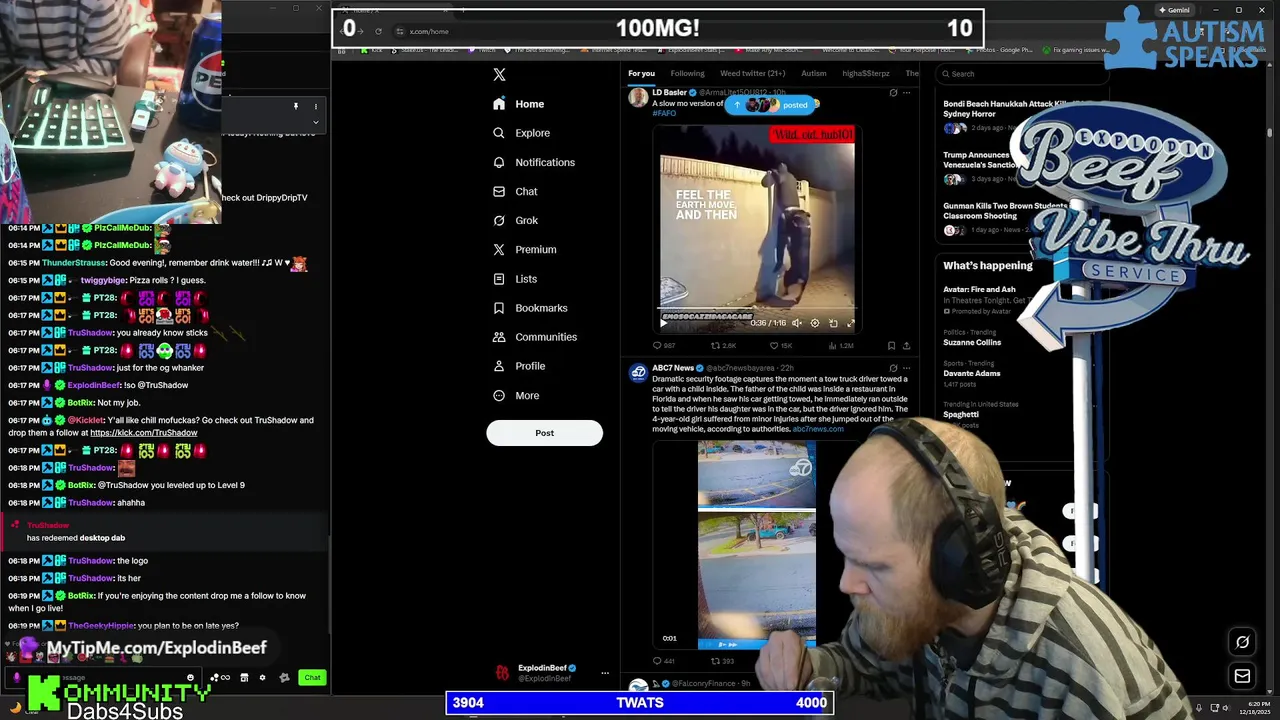Screen dimensions: 1280x720
Task: Click the Grok icon on the LD Basler post
Action: [x=893, y=93]
